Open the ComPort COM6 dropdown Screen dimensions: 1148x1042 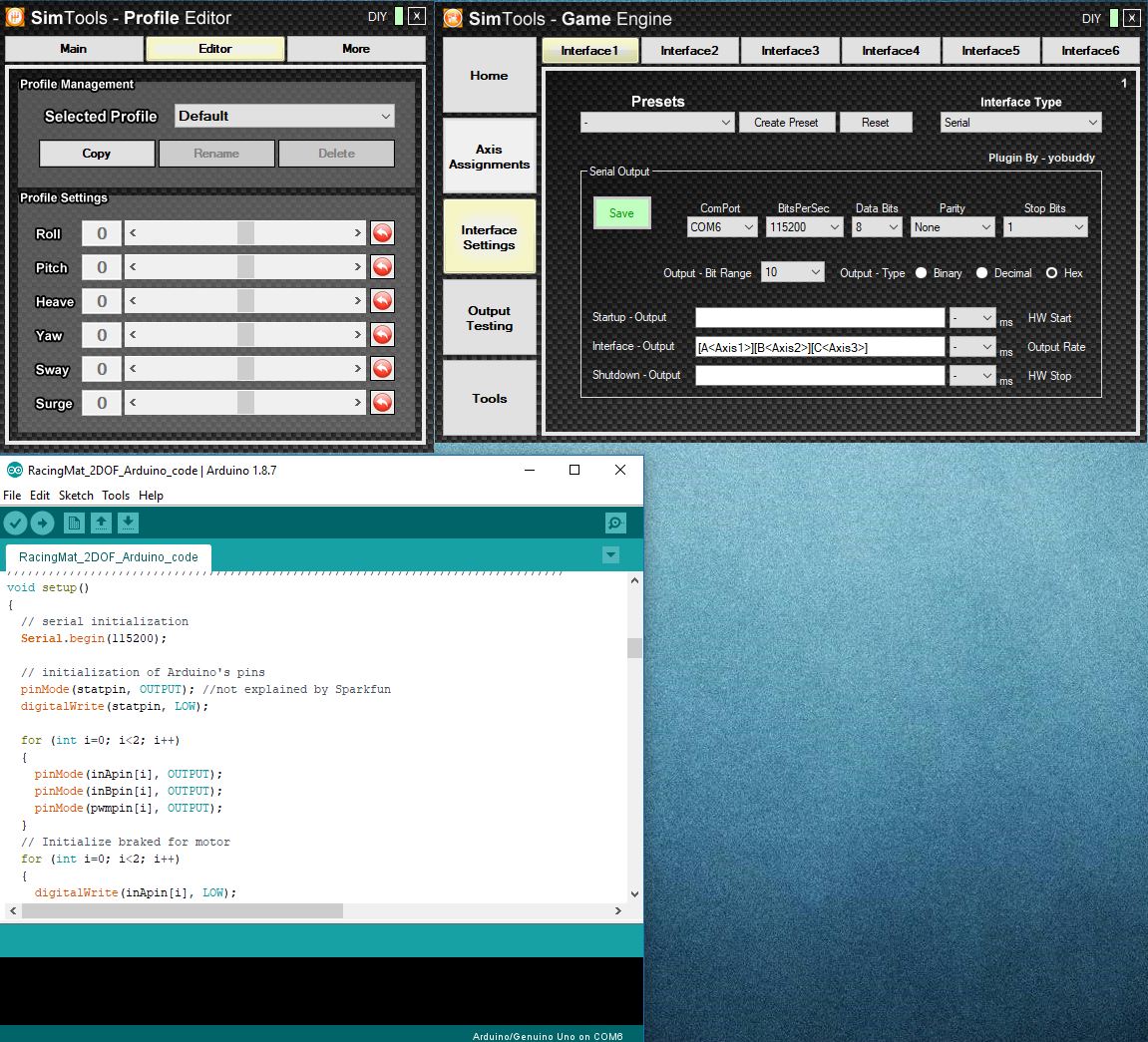coord(722,227)
